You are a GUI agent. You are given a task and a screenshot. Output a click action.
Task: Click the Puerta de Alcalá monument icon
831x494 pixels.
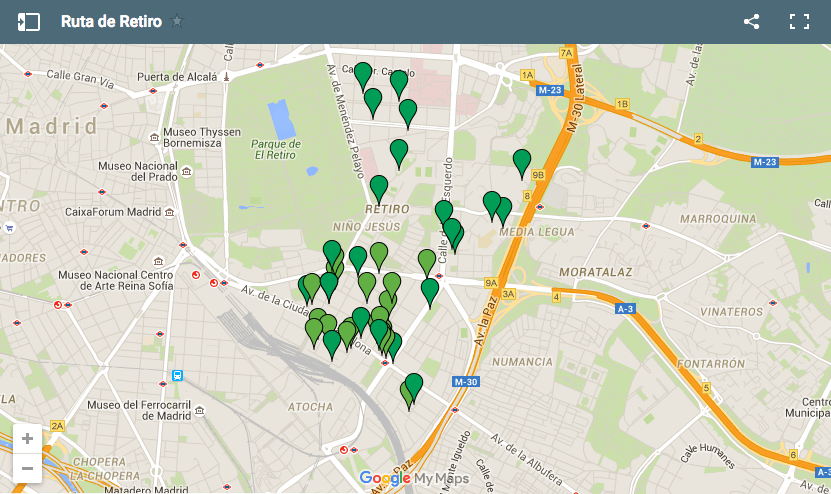coord(226,77)
